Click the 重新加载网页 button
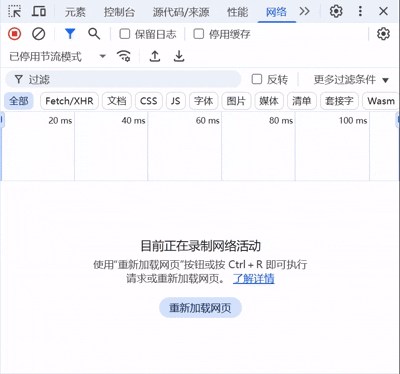This screenshot has height=374, width=400. point(200,308)
